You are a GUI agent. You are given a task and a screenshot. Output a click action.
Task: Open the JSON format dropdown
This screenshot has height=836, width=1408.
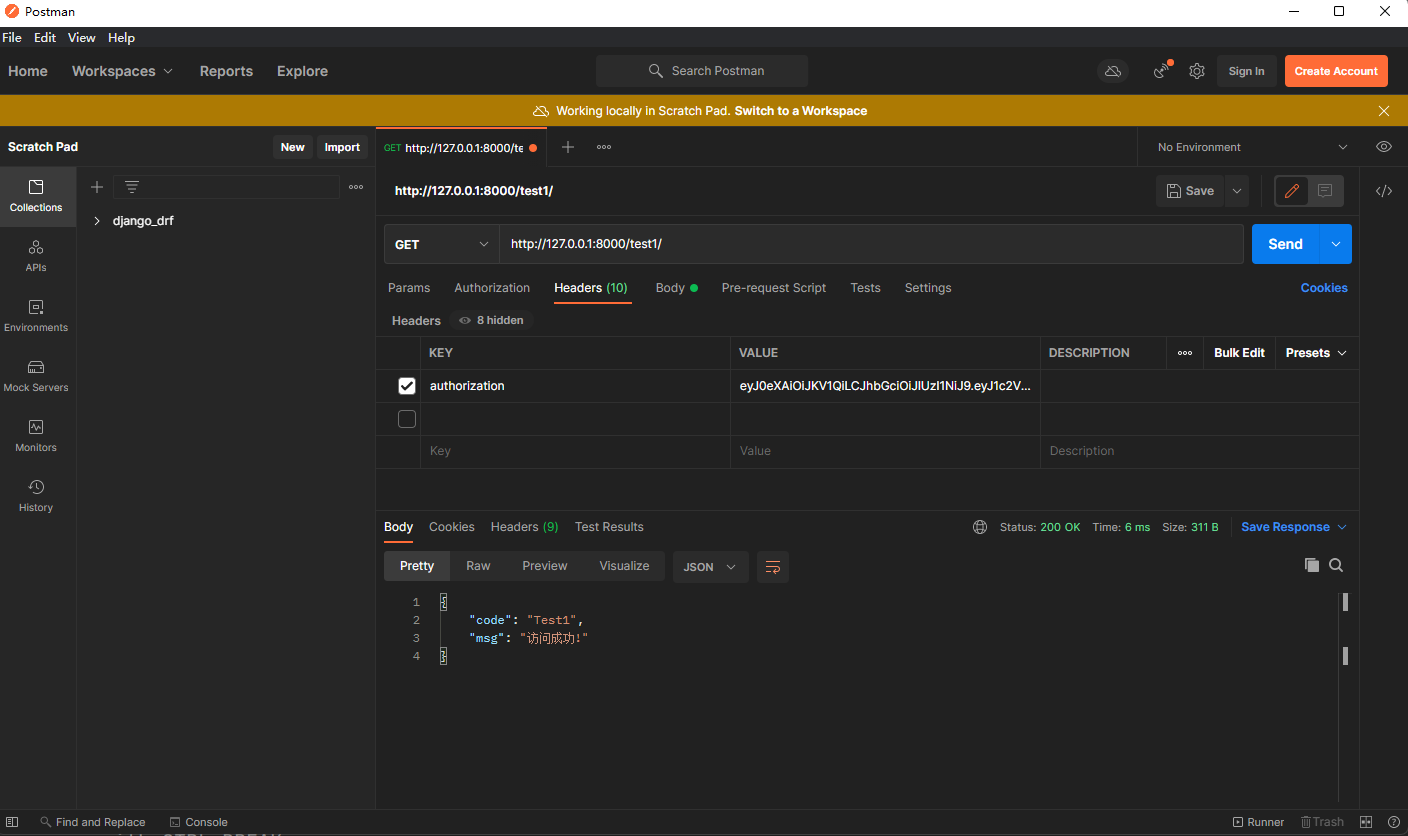710,567
